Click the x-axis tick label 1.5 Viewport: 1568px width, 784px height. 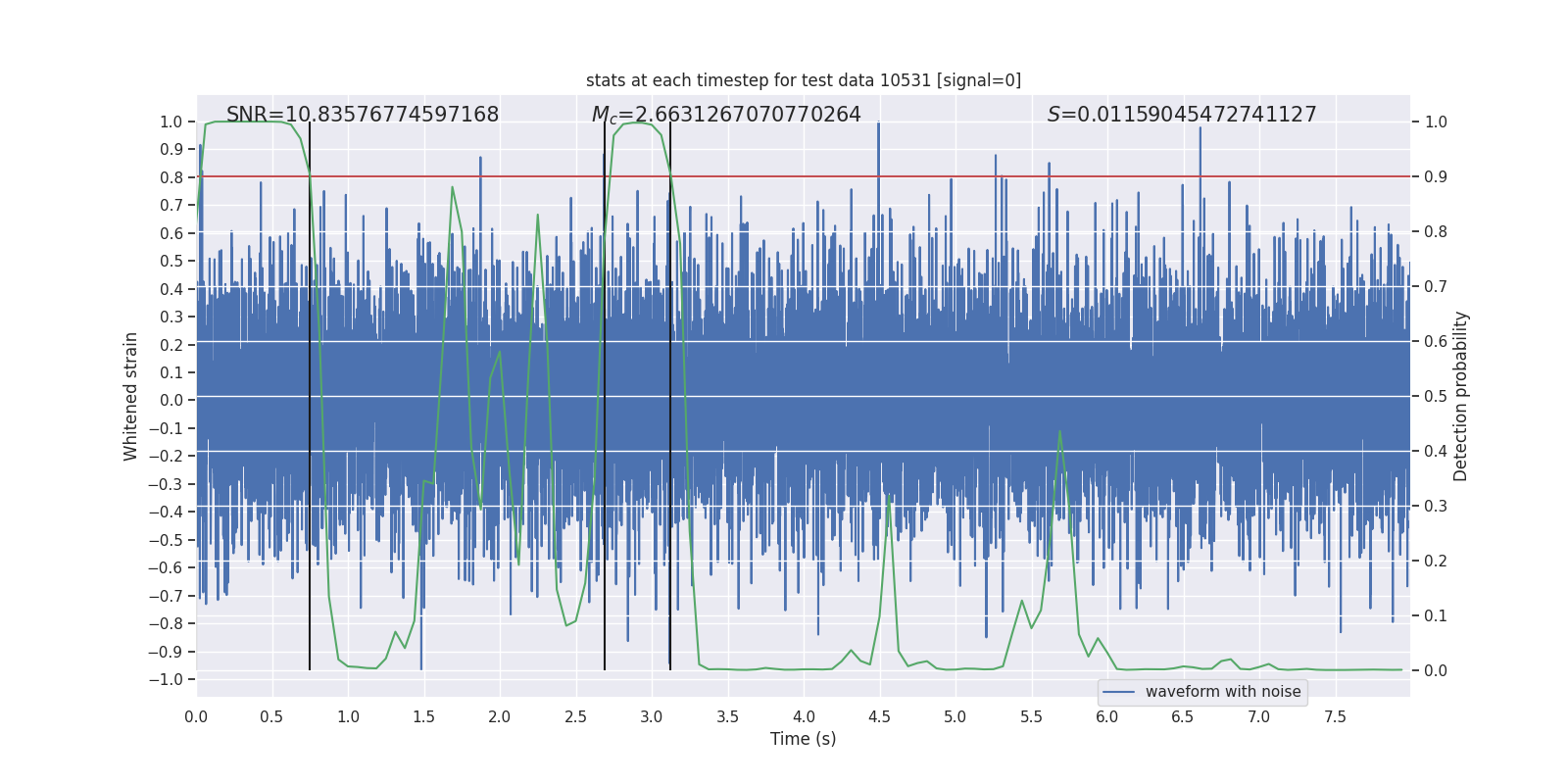pos(423,716)
